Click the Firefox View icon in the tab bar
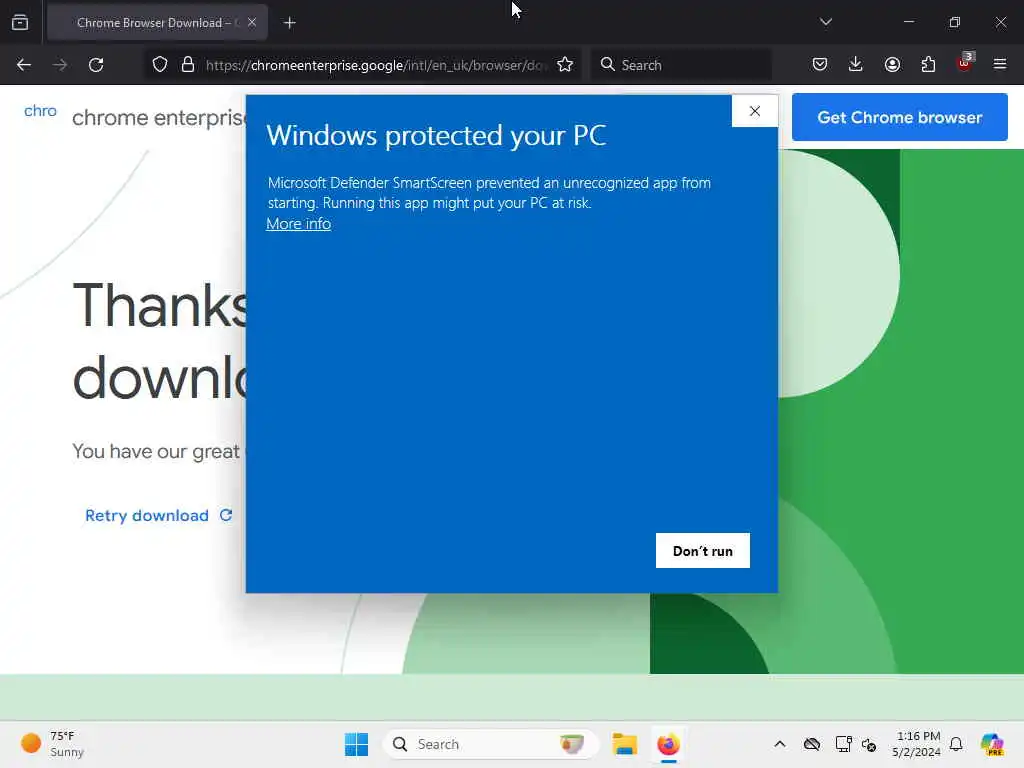This screenshot has height=768, width=1024. (20, 23)
